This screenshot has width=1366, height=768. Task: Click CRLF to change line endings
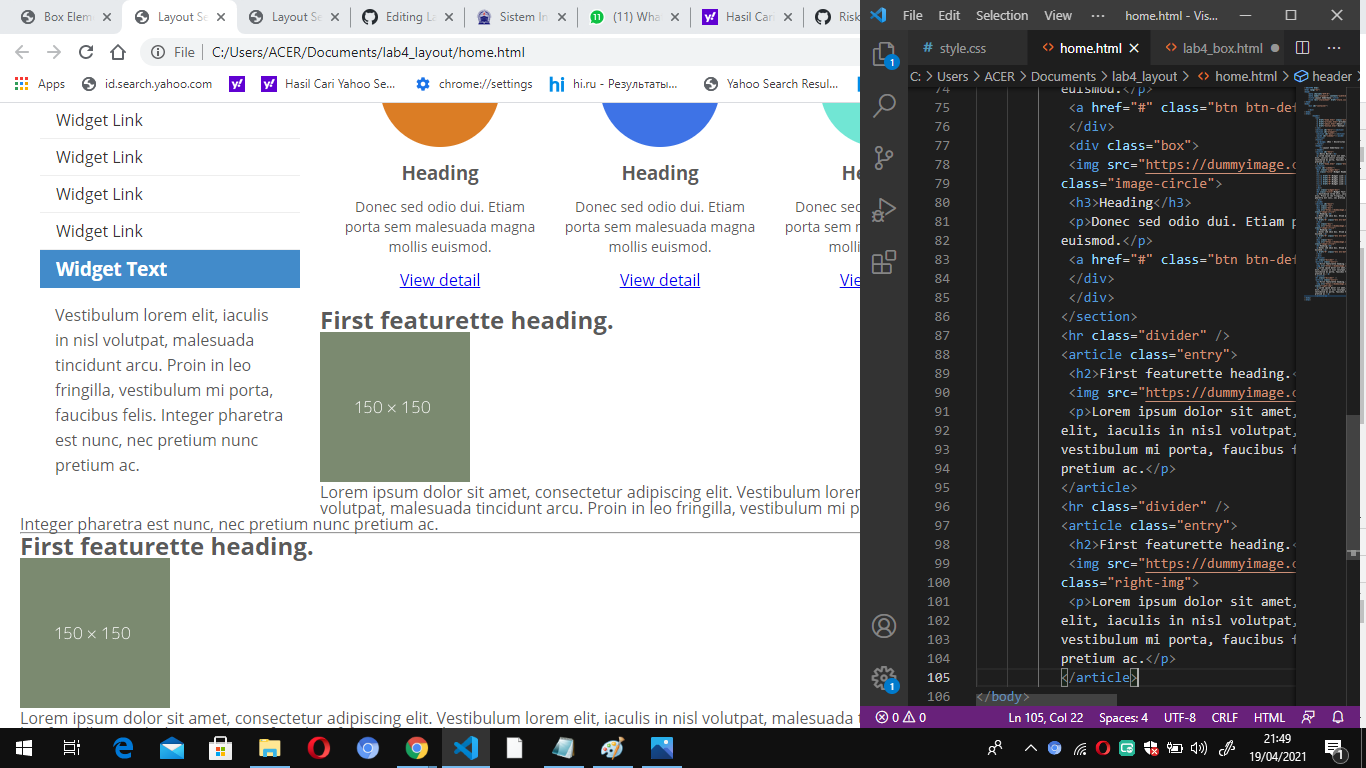click(x=1224, y=717)
